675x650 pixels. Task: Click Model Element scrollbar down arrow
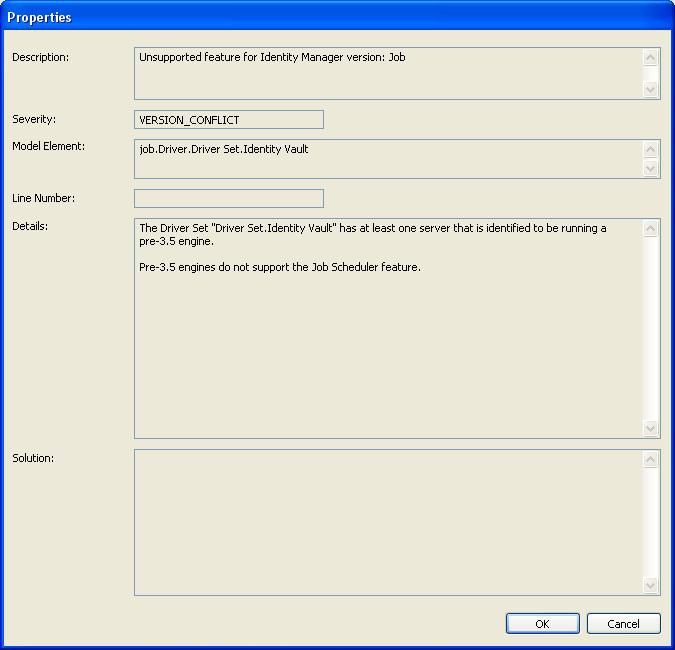650,169
